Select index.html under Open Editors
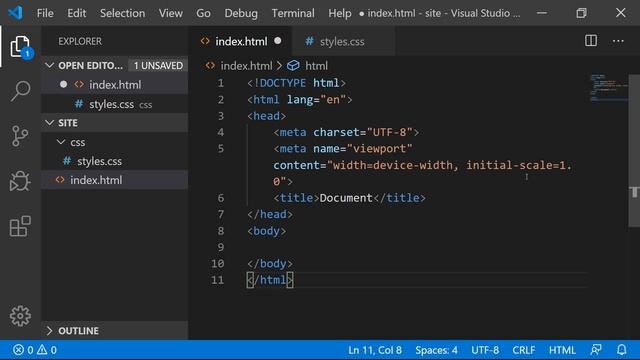 (x=115, y=84)
